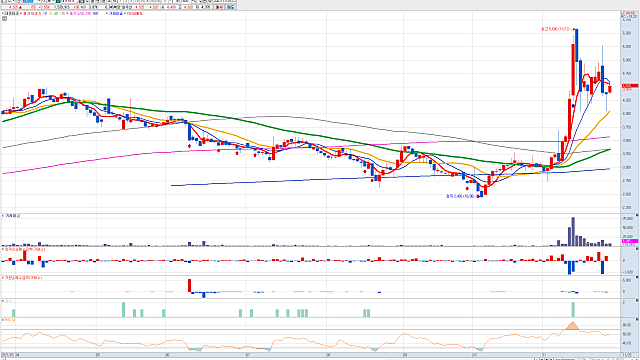Select the current price tag on the price axis
Image resolution: width=640 pixels, height=360 pixels.
pos(630,86)
